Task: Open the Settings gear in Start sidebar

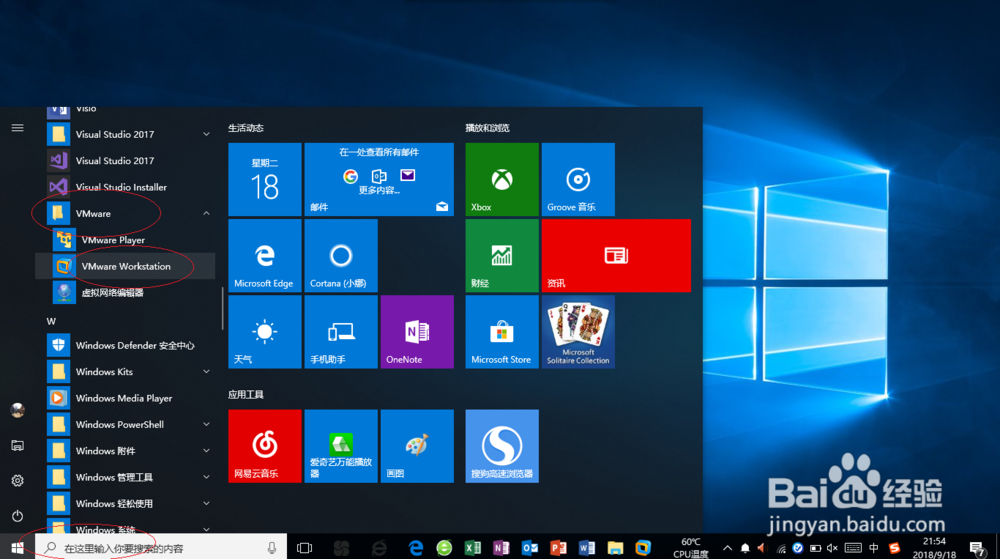Action: click(17, 481)
